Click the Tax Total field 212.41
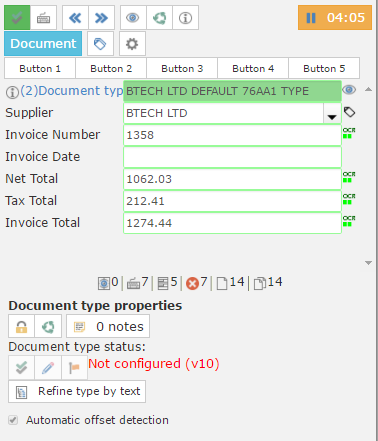The width and height of the screenshot is (378, 441). click(x=232, y=201)
